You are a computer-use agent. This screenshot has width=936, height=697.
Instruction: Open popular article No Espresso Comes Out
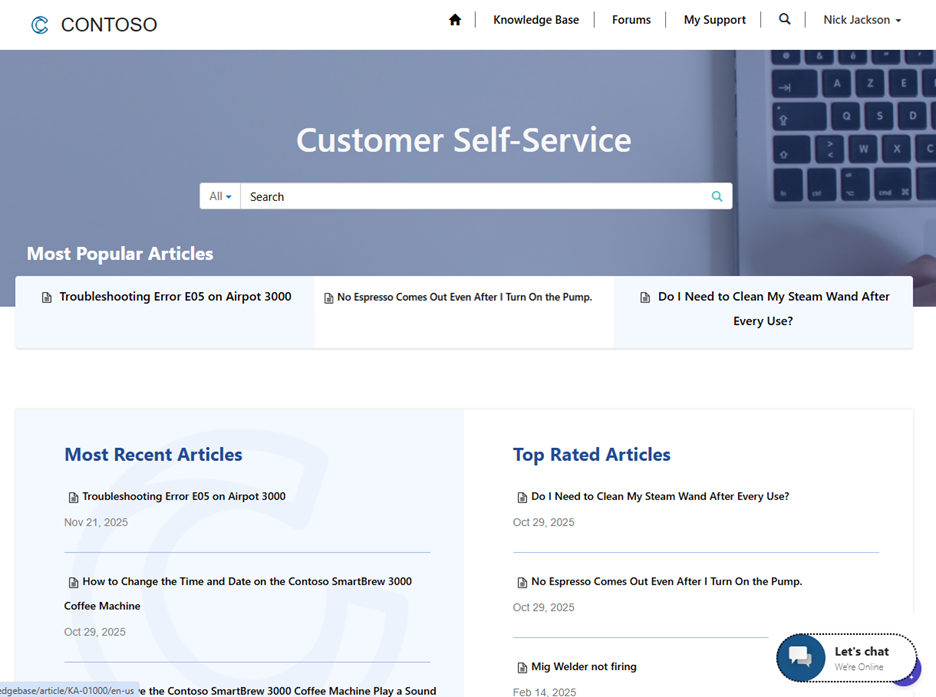[x=464, y=297]
